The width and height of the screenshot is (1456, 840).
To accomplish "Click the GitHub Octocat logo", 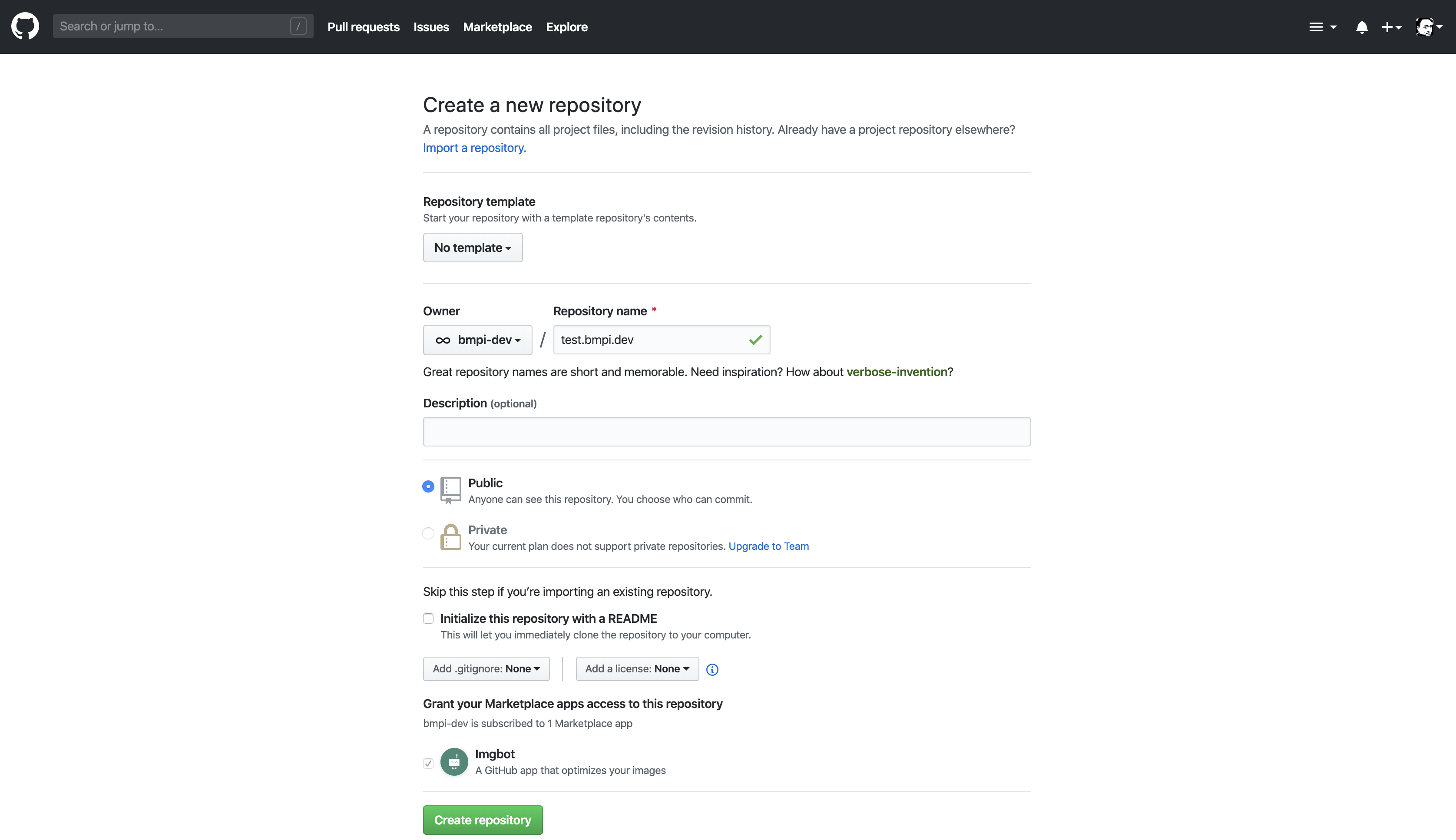I will pyautogui.click(x=25, y=26).
